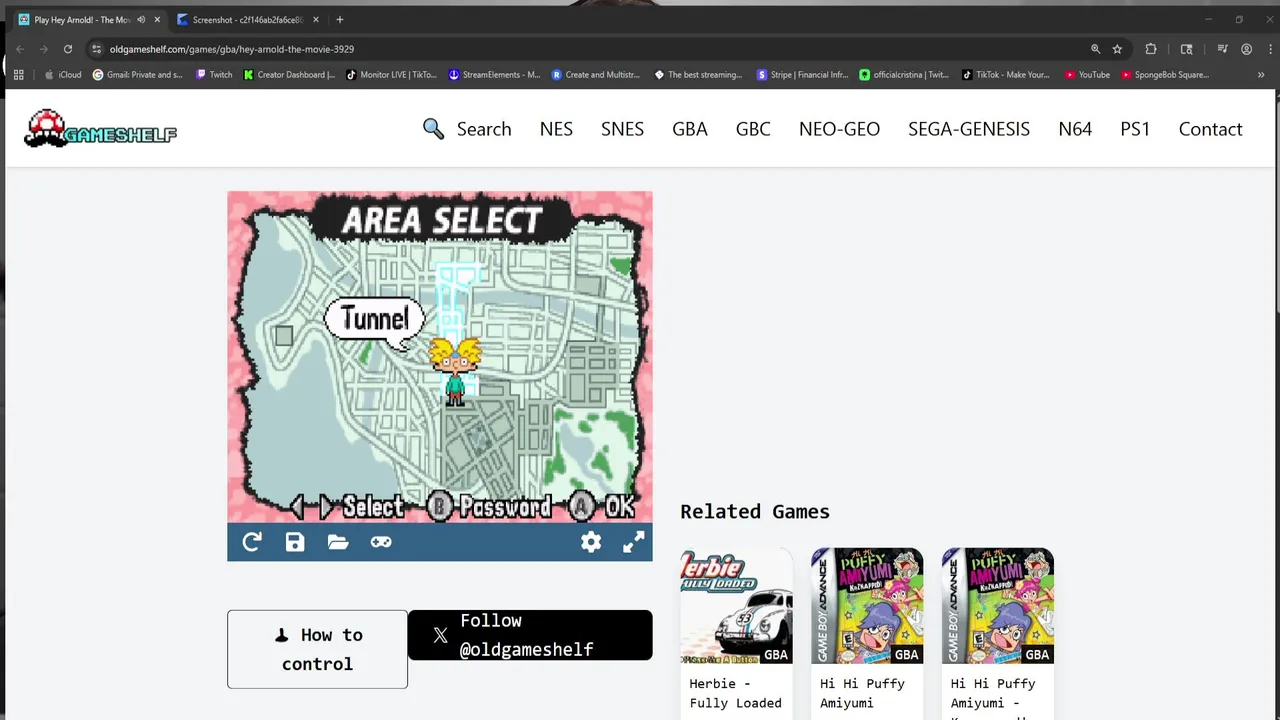Viewport: 1280px width, 720px height.
Task: Click the magnifier Search icon in site header
Action: 433,129
